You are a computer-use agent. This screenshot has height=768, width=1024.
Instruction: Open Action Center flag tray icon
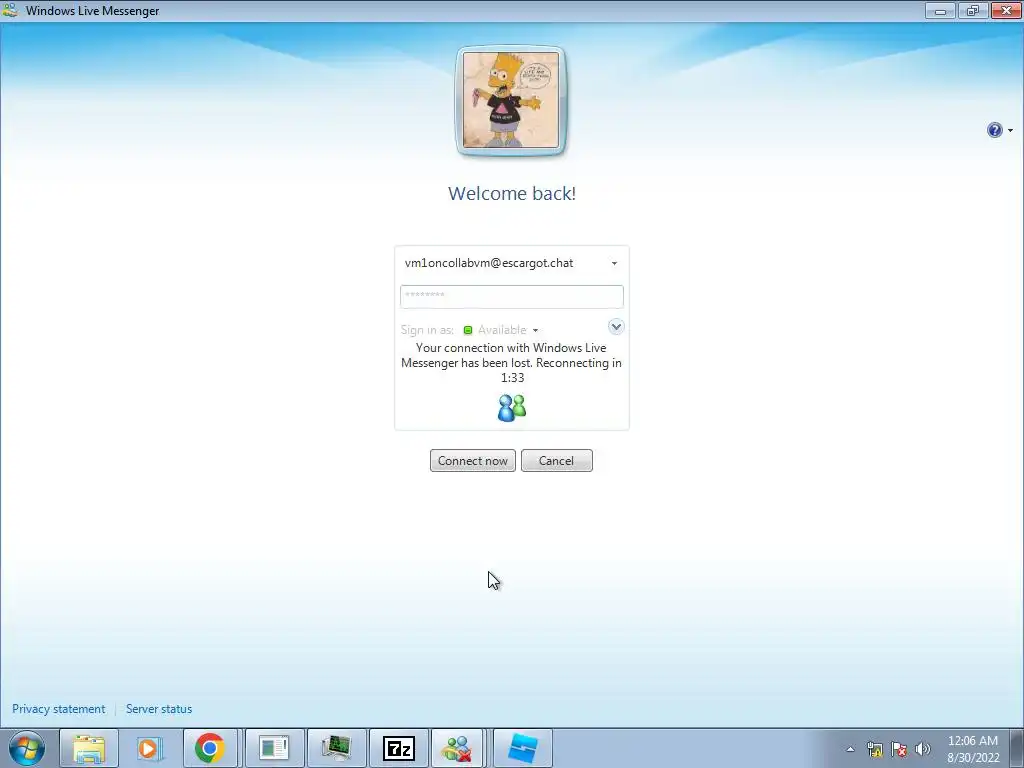[x=899, y=749]
